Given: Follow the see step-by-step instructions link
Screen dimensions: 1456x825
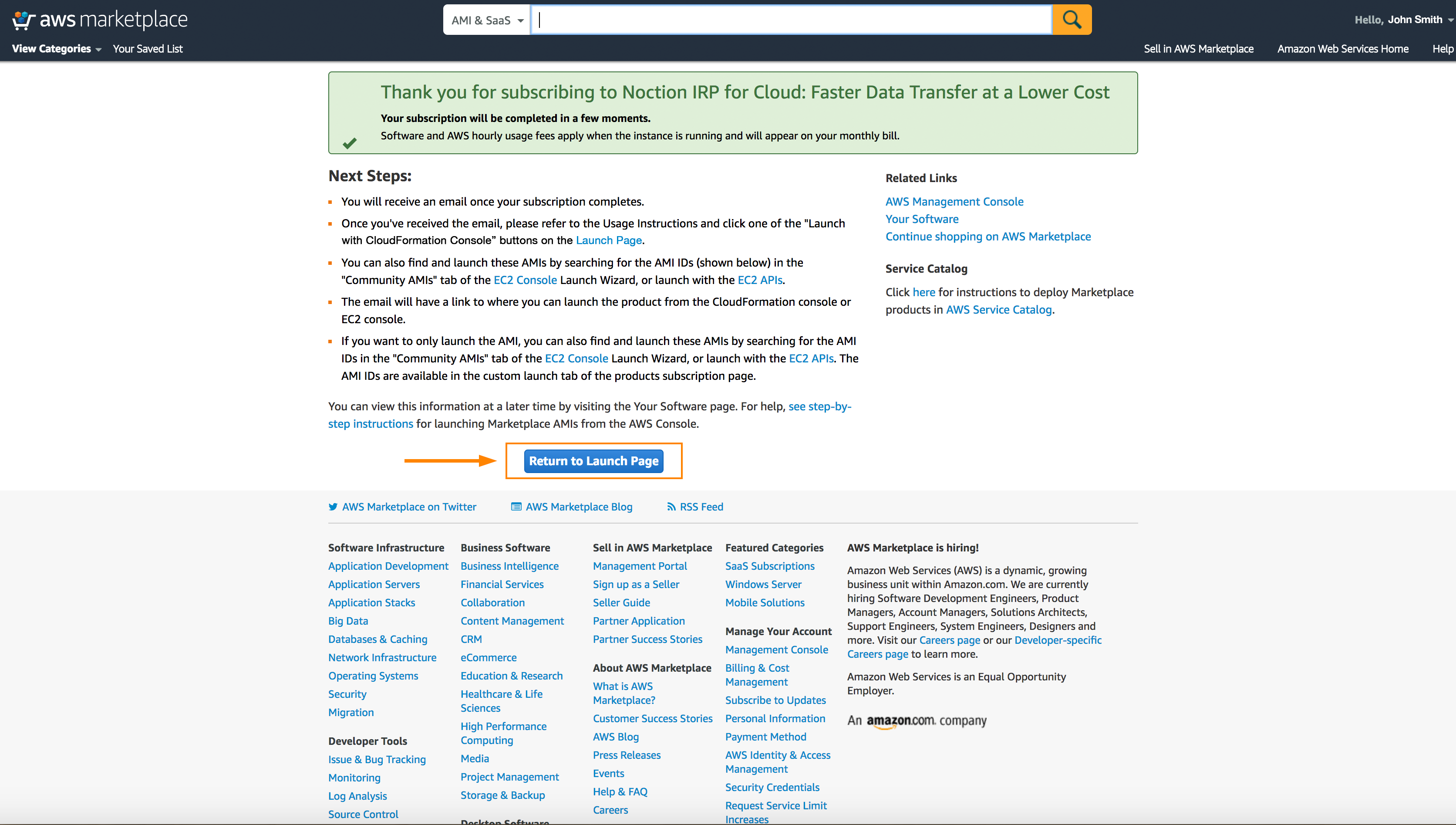Looking at the screenshot, I should tap(590, 415).
